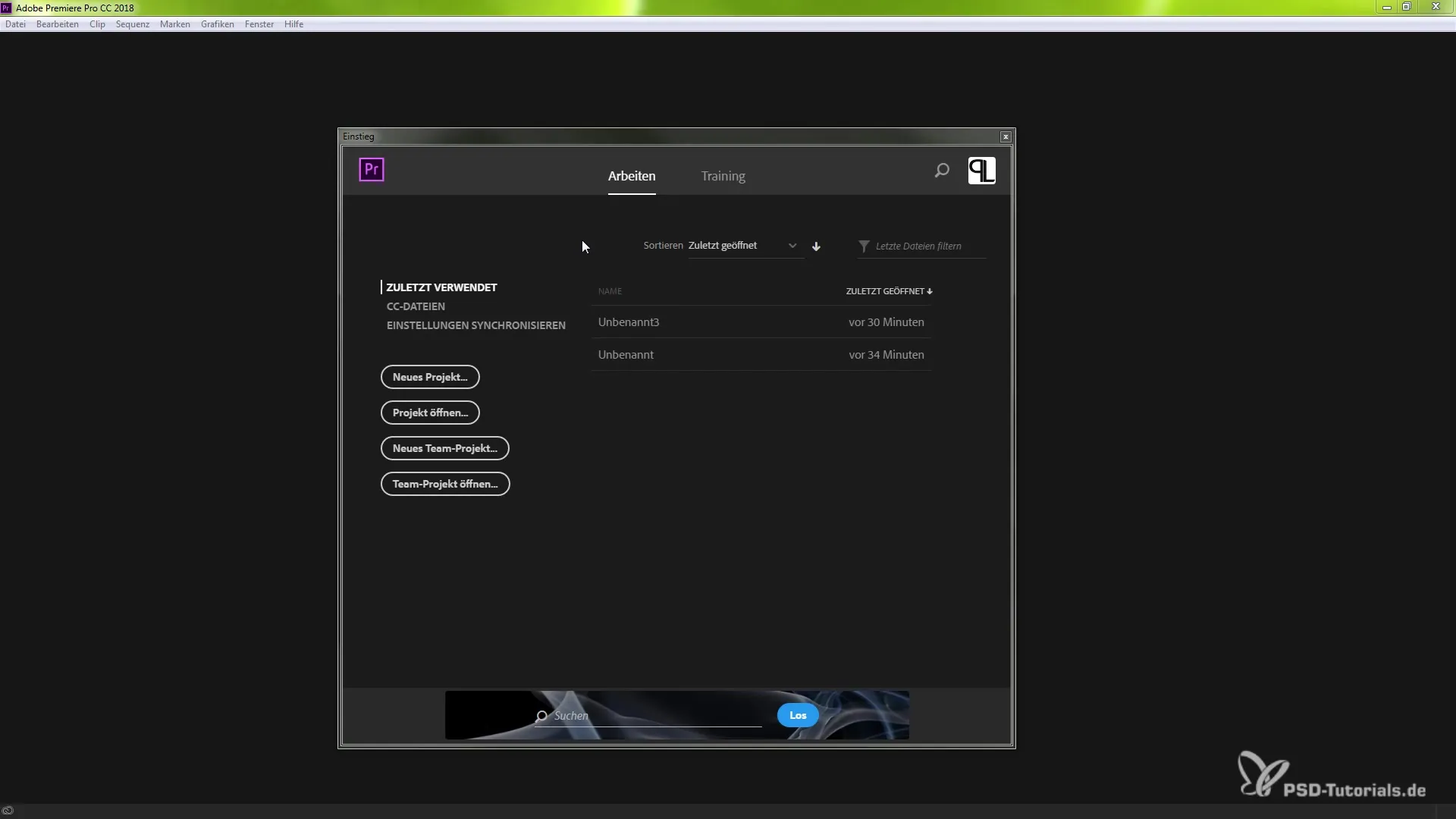Open the search magnifier icon in the dialog header
1456x819 pixels.
pyautogui.click(x=942, y=171)
